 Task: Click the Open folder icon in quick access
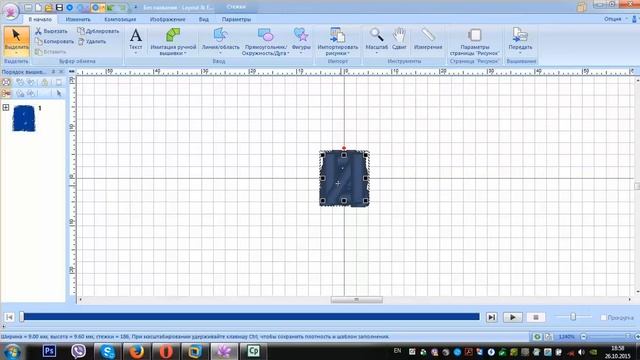click(x=49, y=7)
